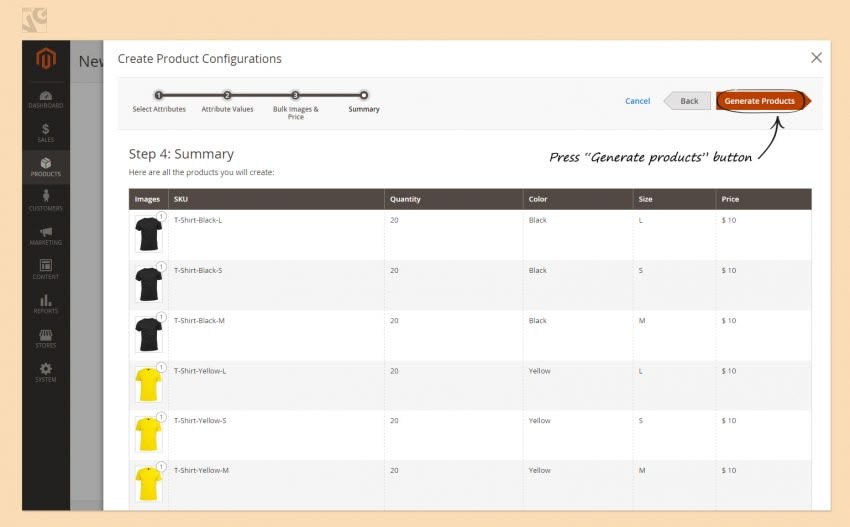Open the Magento logo home icon
This screenshot has height=527, width=850.
click(x=46, y=59)
